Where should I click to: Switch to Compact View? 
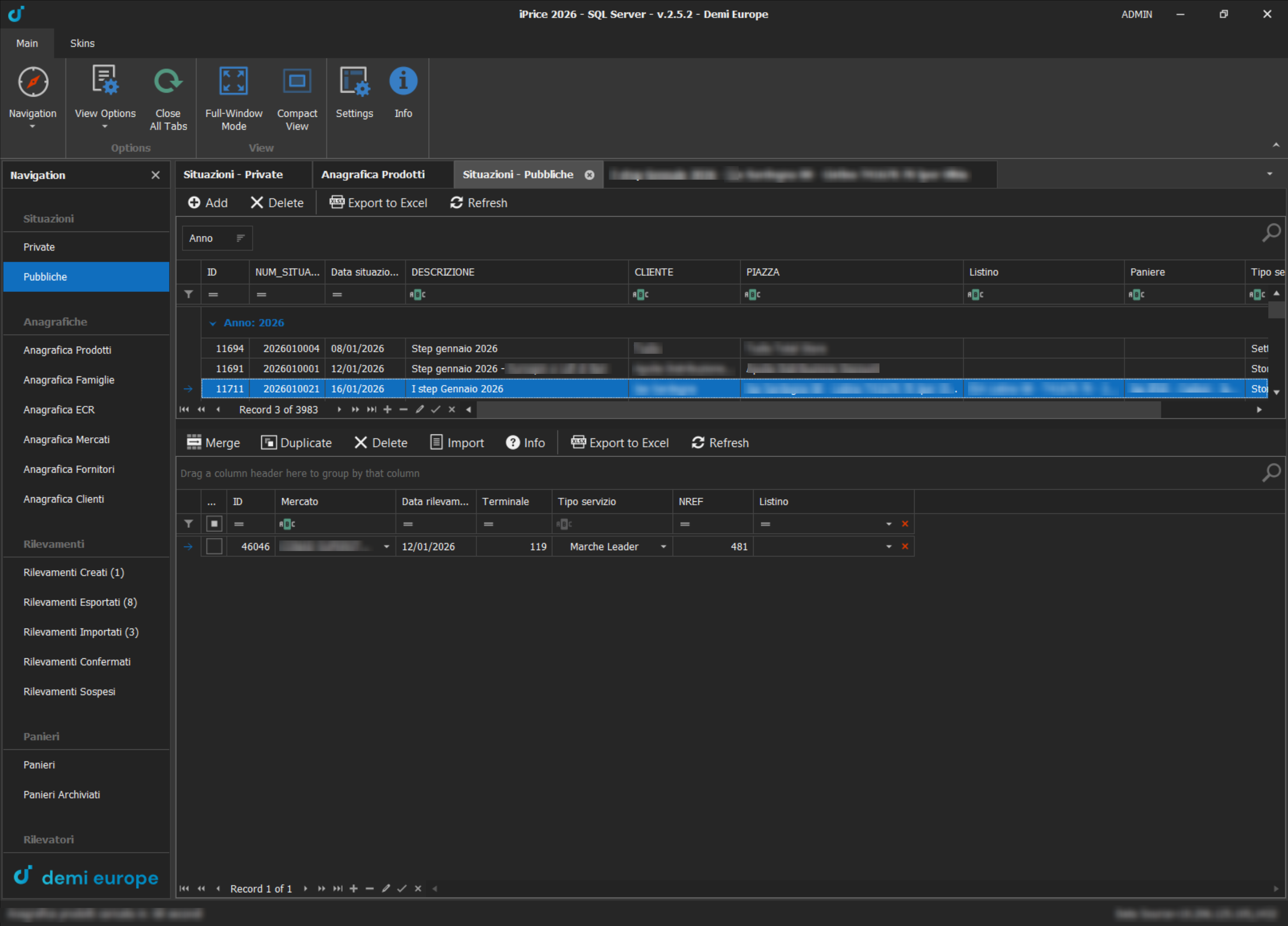[x=297, y=98]
